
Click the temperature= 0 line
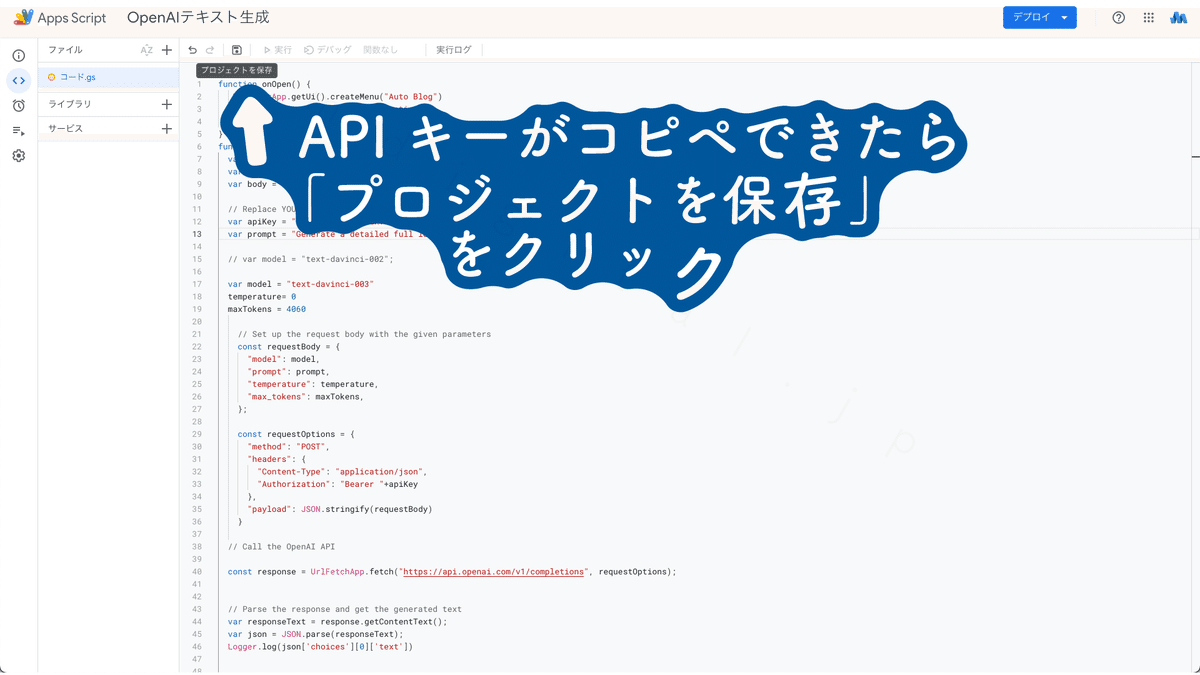click(x=262, y=297)
